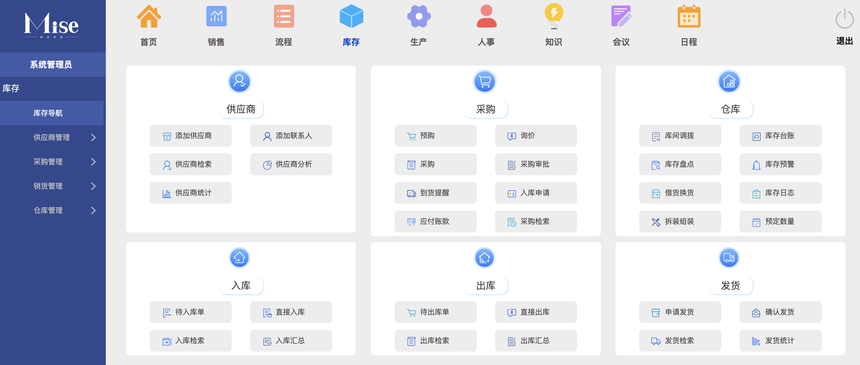
Task: Click the 采购 shopping cart circular icon
Action: [x=485, y=81]
